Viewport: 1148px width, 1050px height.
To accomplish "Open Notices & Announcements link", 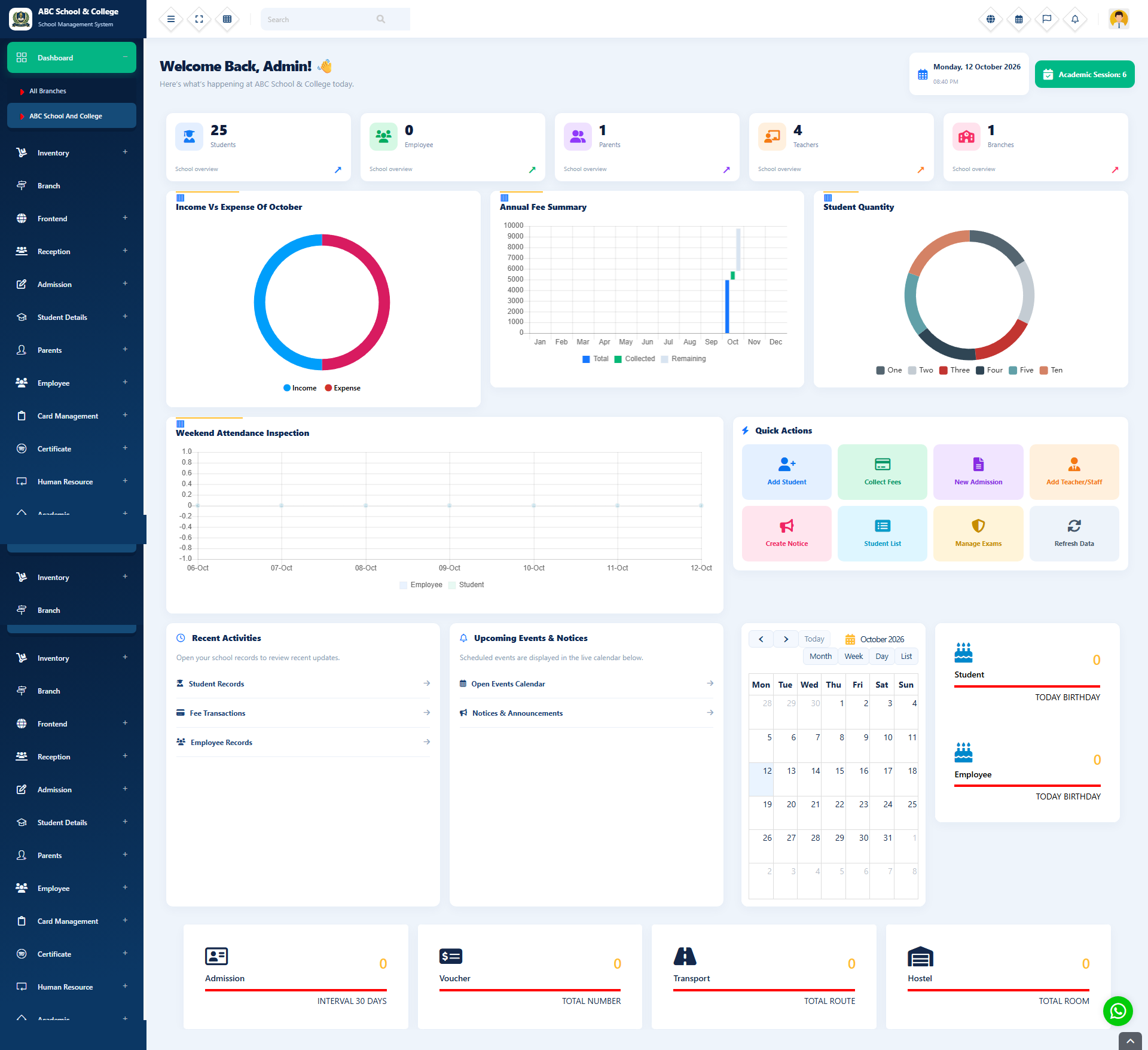I will [587, 713].
